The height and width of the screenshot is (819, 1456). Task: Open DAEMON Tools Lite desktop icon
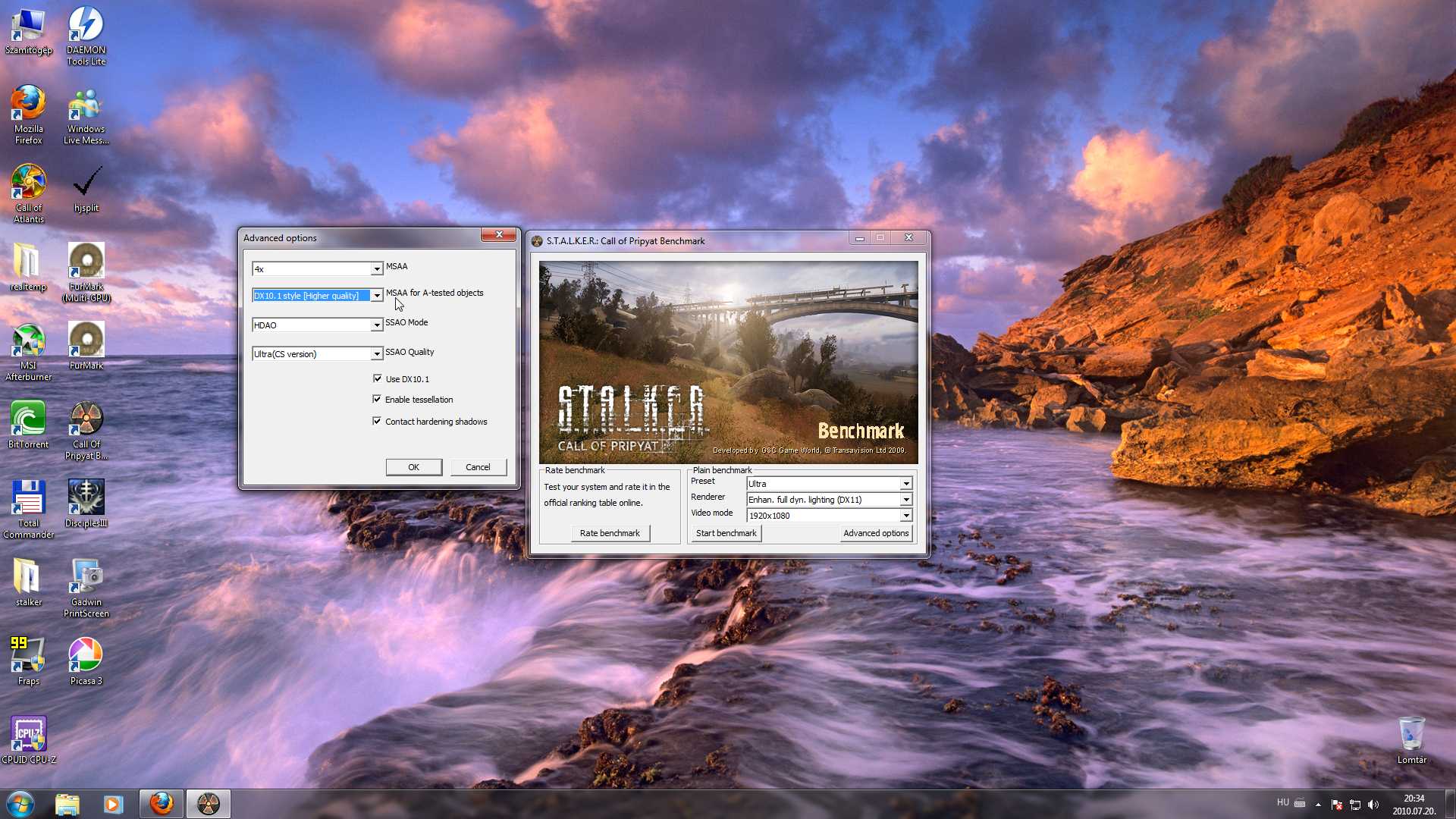[86, 36]
